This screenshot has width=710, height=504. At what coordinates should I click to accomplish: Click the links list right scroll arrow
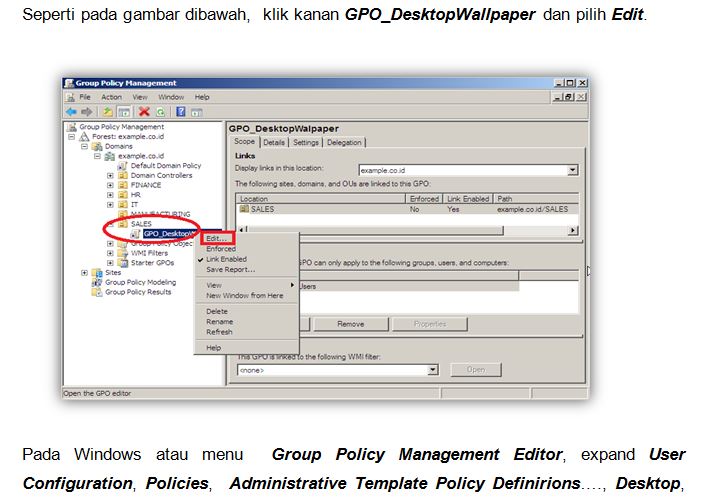point(573,230)
